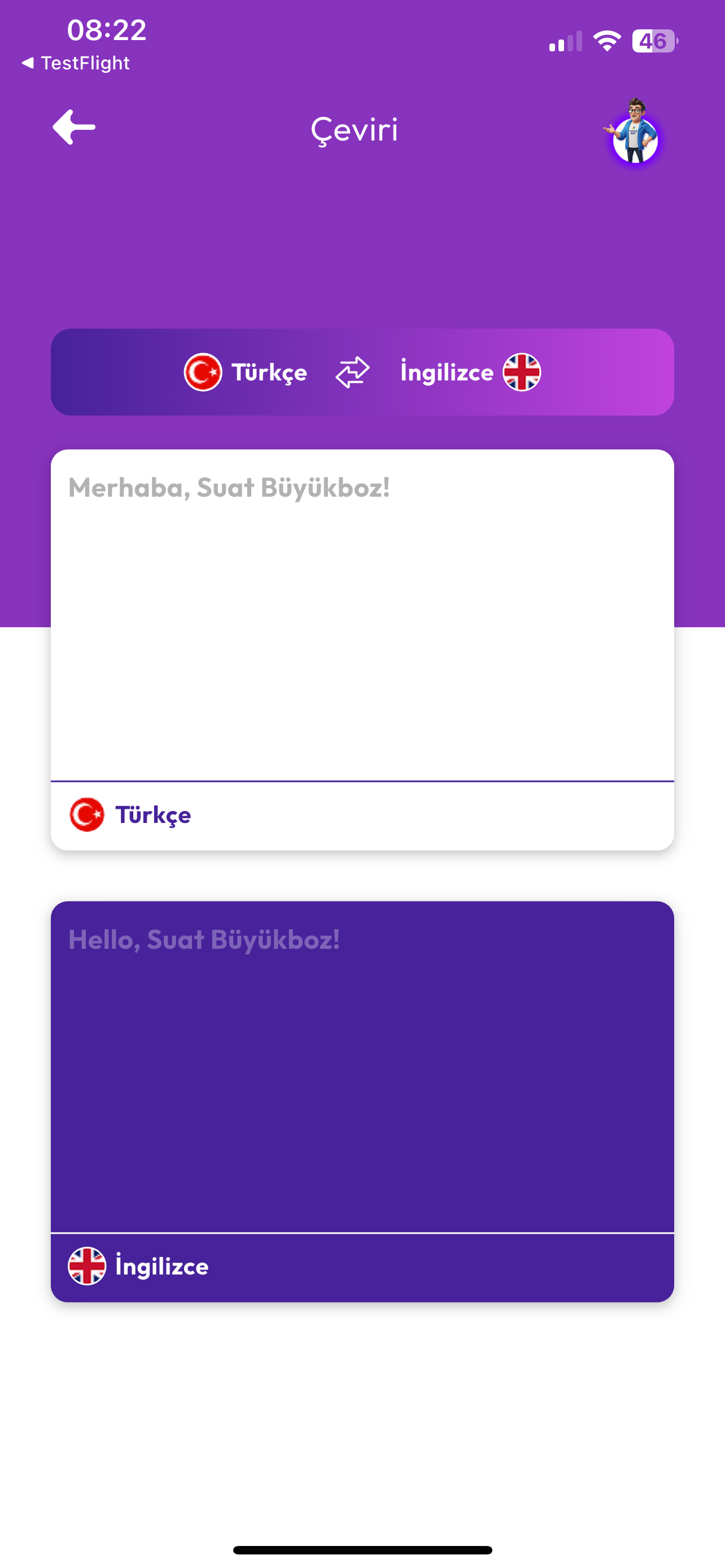Tap UK flag below the translation box
The image size is (725, 1568).
click(87, 1266)
